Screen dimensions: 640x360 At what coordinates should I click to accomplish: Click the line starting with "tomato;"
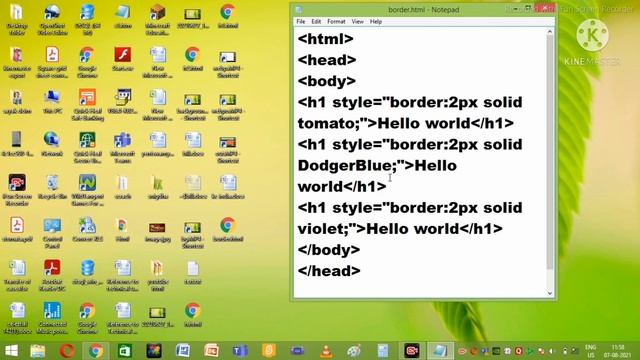click(x=406, y=123)
